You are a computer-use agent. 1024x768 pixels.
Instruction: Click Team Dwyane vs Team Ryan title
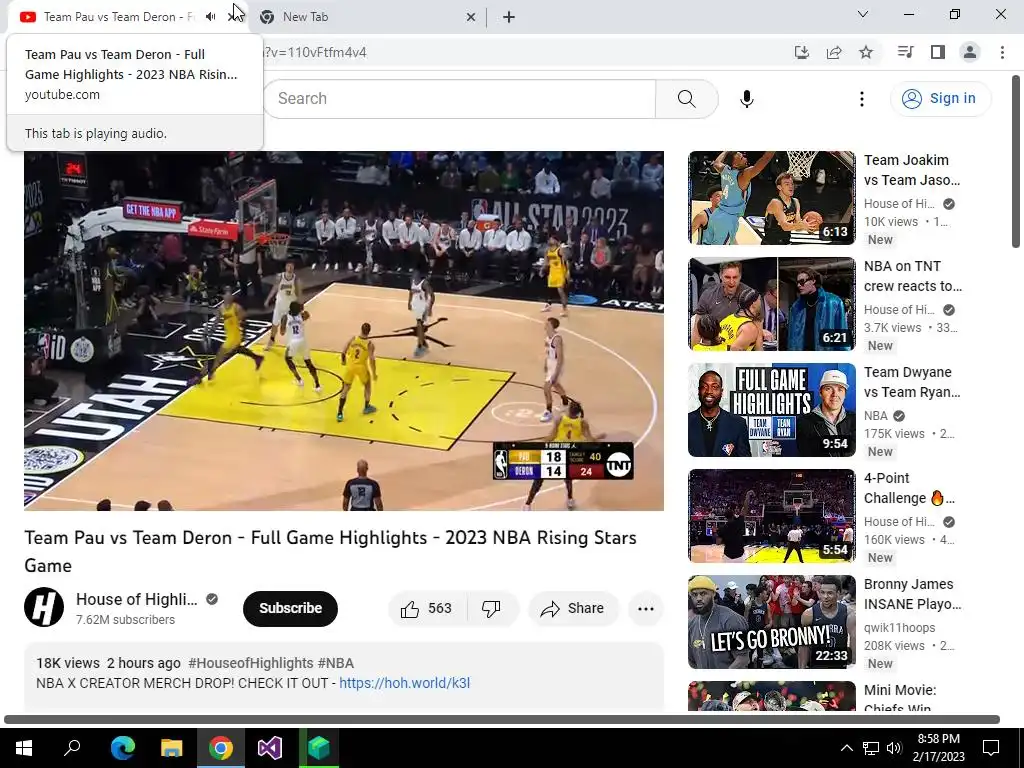pos(912,382)
